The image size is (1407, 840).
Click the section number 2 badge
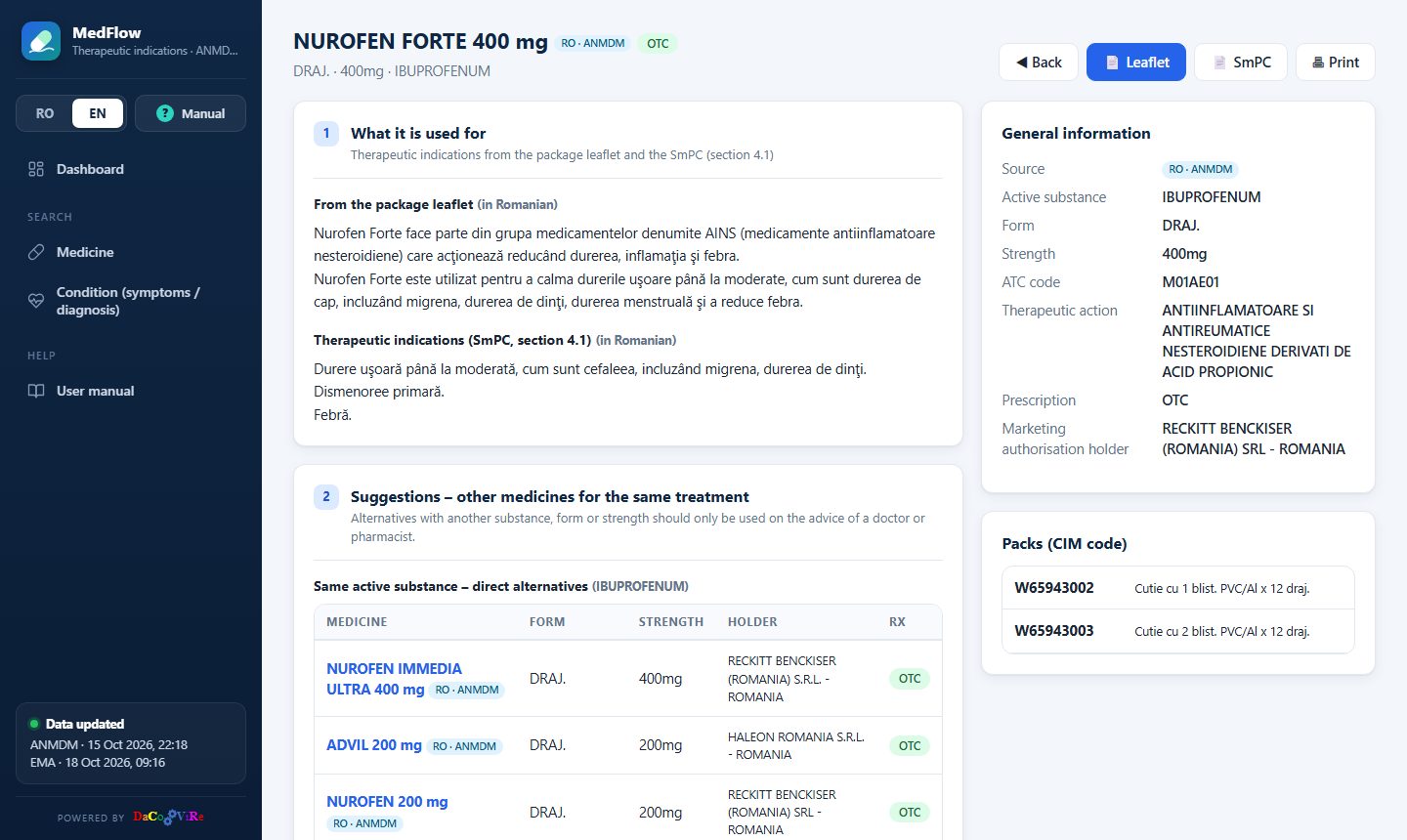pyautogui.click(x=326, y=497)
